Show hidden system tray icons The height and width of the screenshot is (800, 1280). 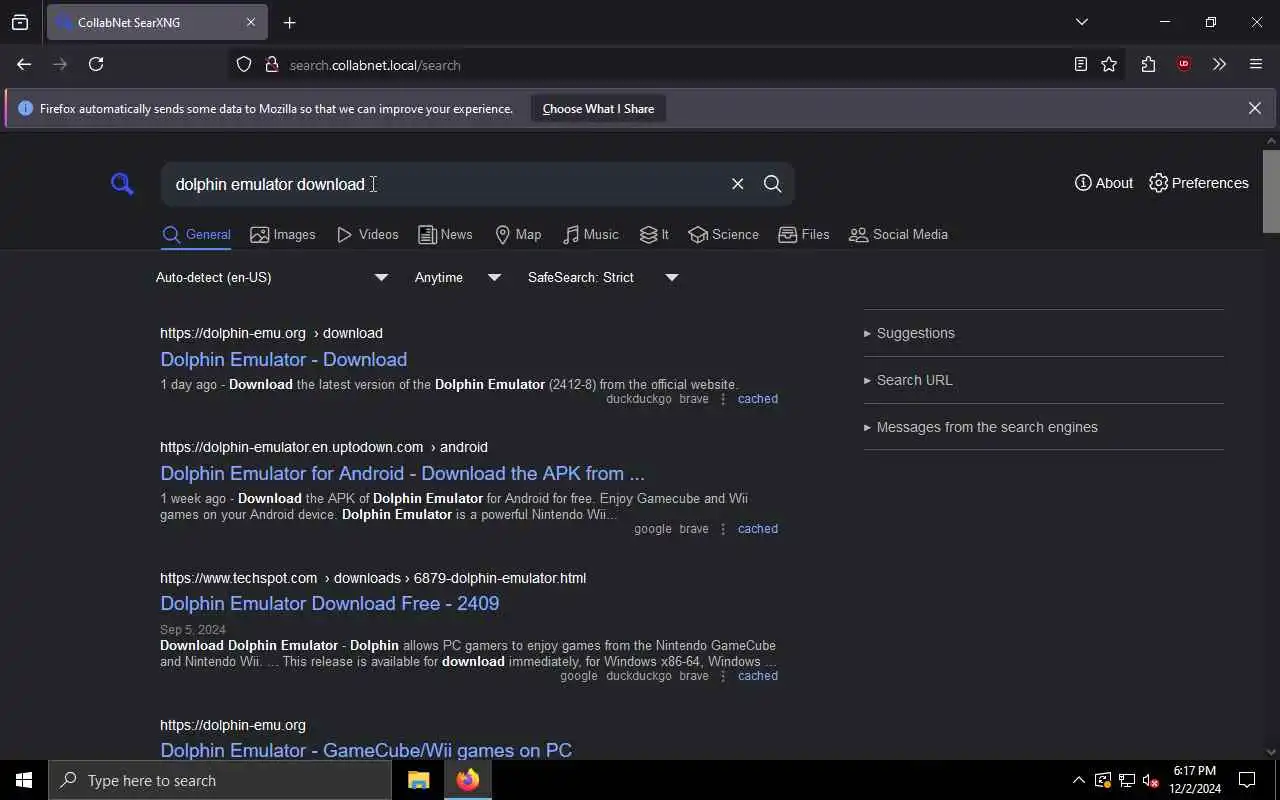1078,780
